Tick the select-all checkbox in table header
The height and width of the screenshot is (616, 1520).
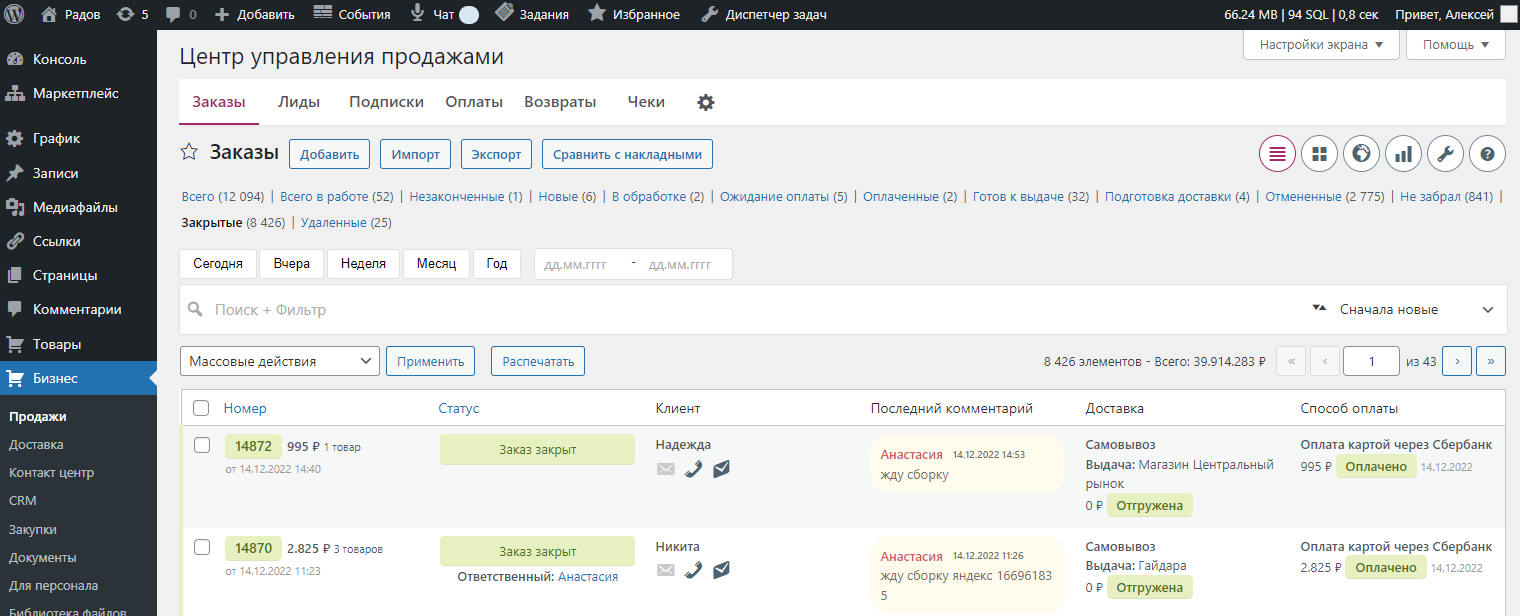point(201,408)
